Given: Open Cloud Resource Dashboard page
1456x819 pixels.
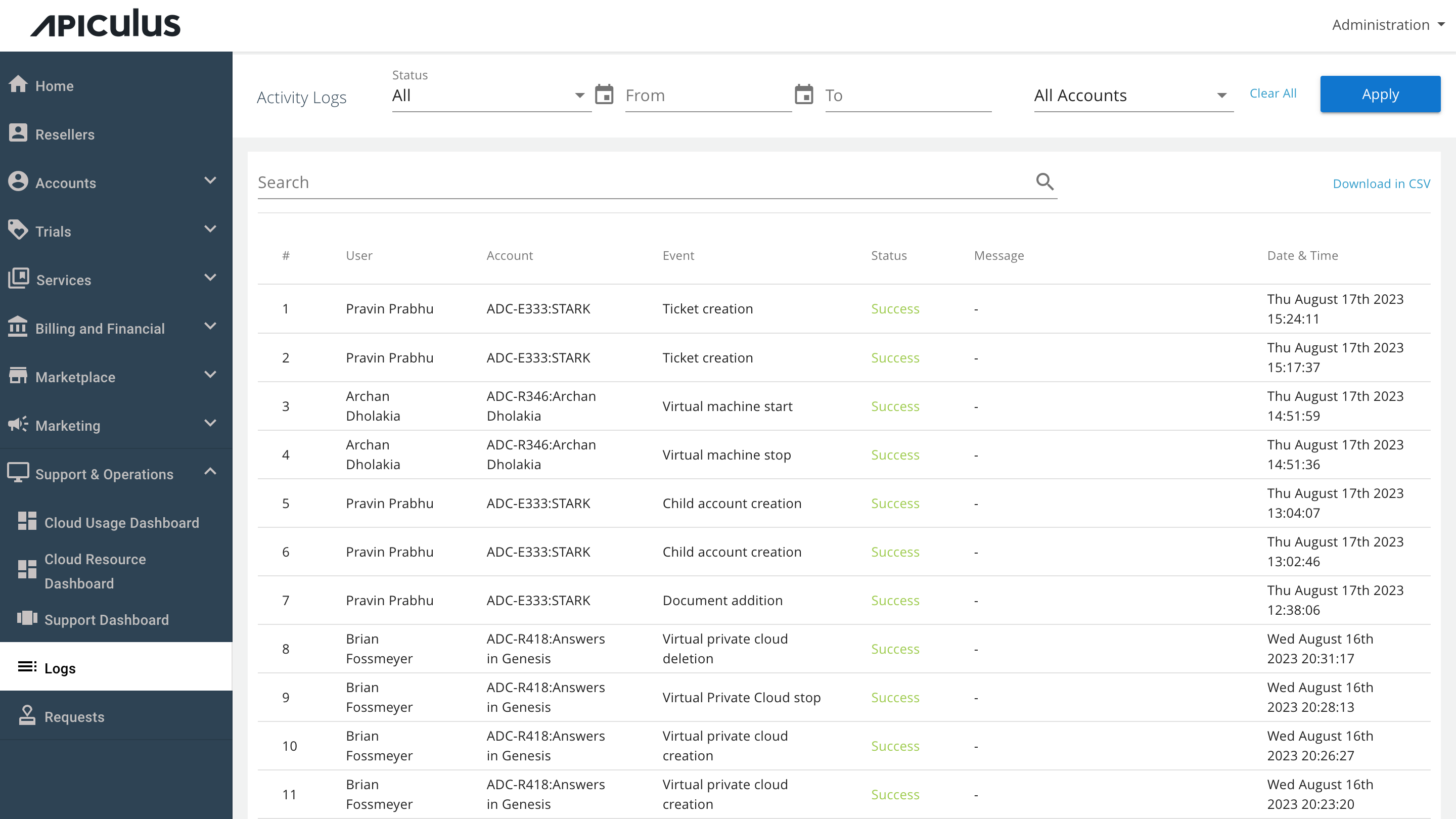Looking at the screenshot, I should (116, 571).
